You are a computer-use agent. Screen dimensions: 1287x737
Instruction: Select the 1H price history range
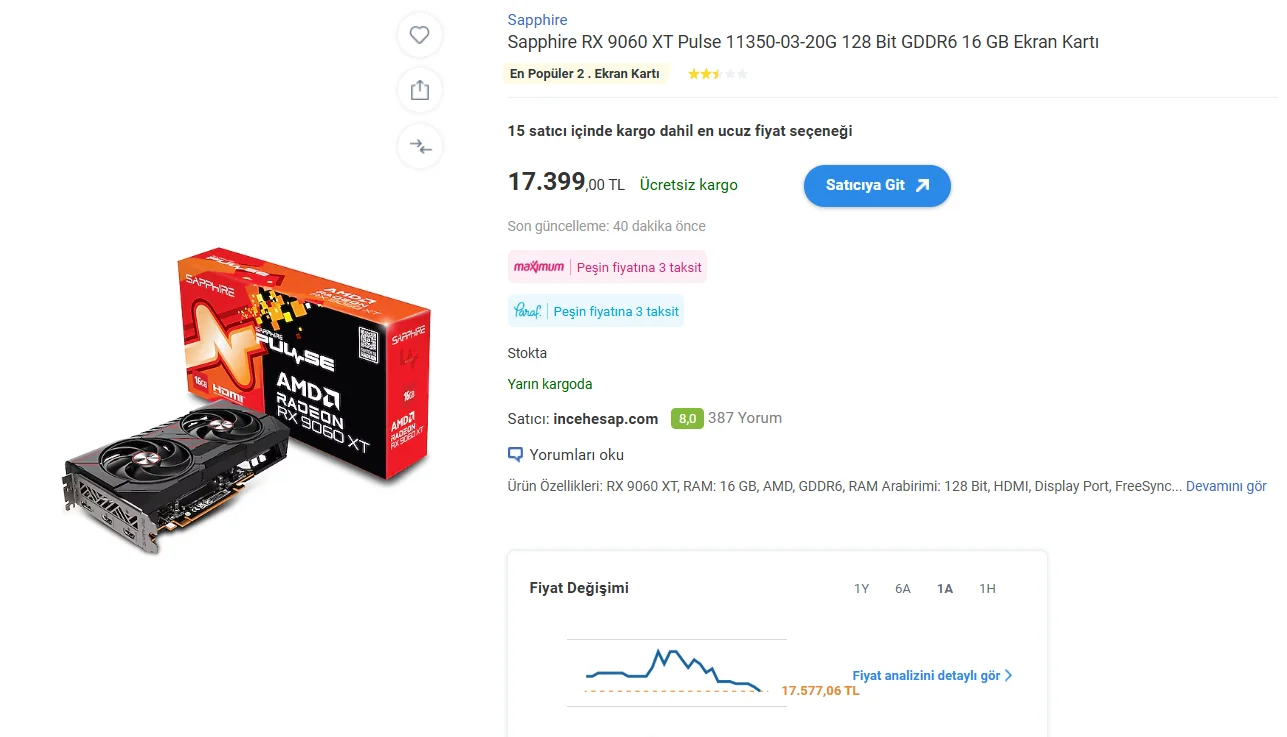(987, 589)
